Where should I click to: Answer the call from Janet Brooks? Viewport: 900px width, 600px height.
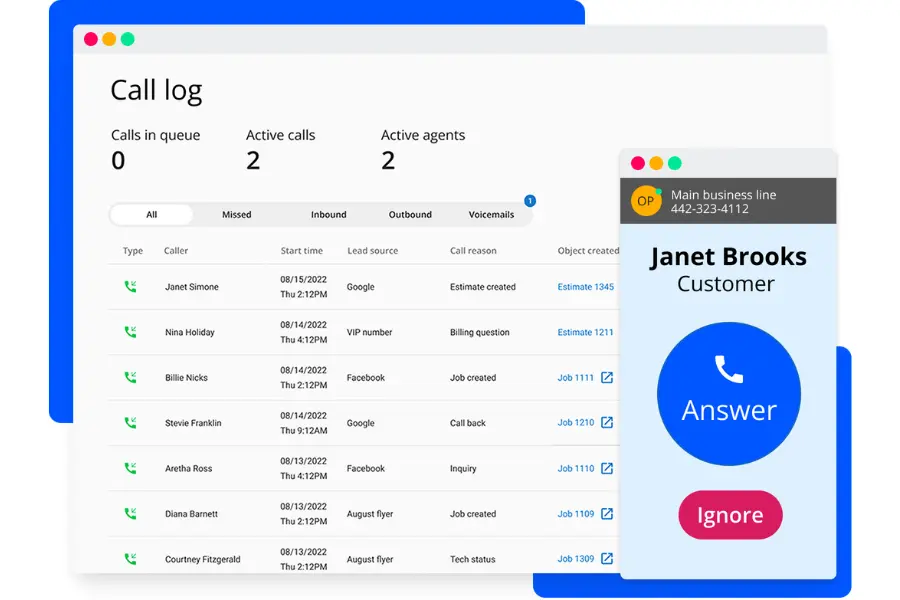(x=728, y=394)
